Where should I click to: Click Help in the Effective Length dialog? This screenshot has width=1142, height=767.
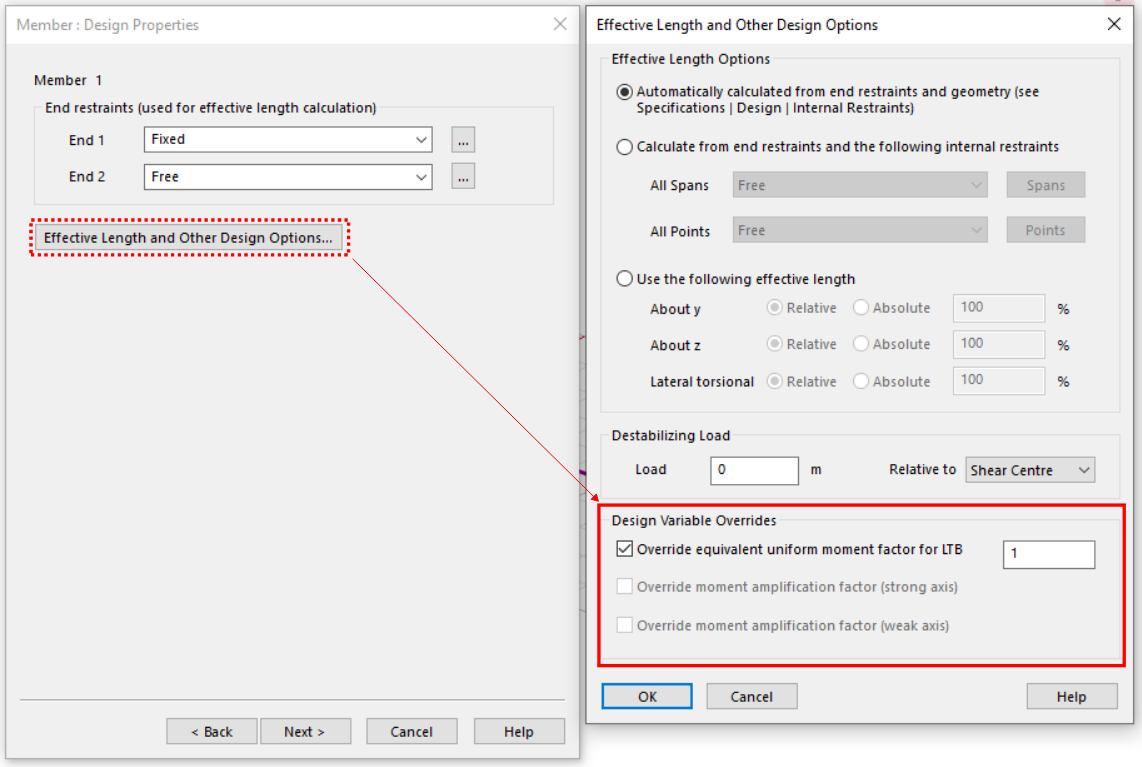(x=1071, y=696)
